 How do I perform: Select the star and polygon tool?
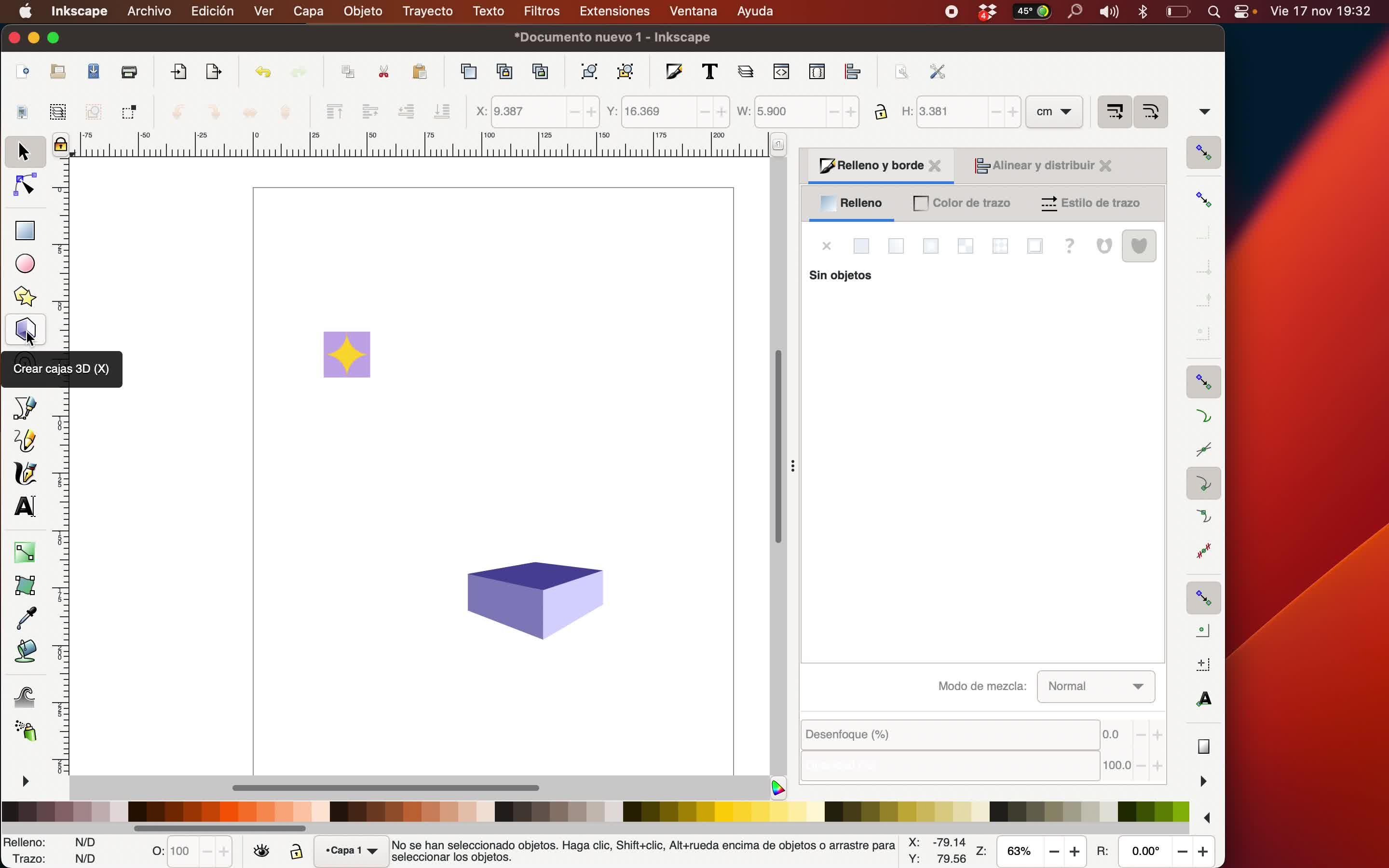(x=25, y=296)
